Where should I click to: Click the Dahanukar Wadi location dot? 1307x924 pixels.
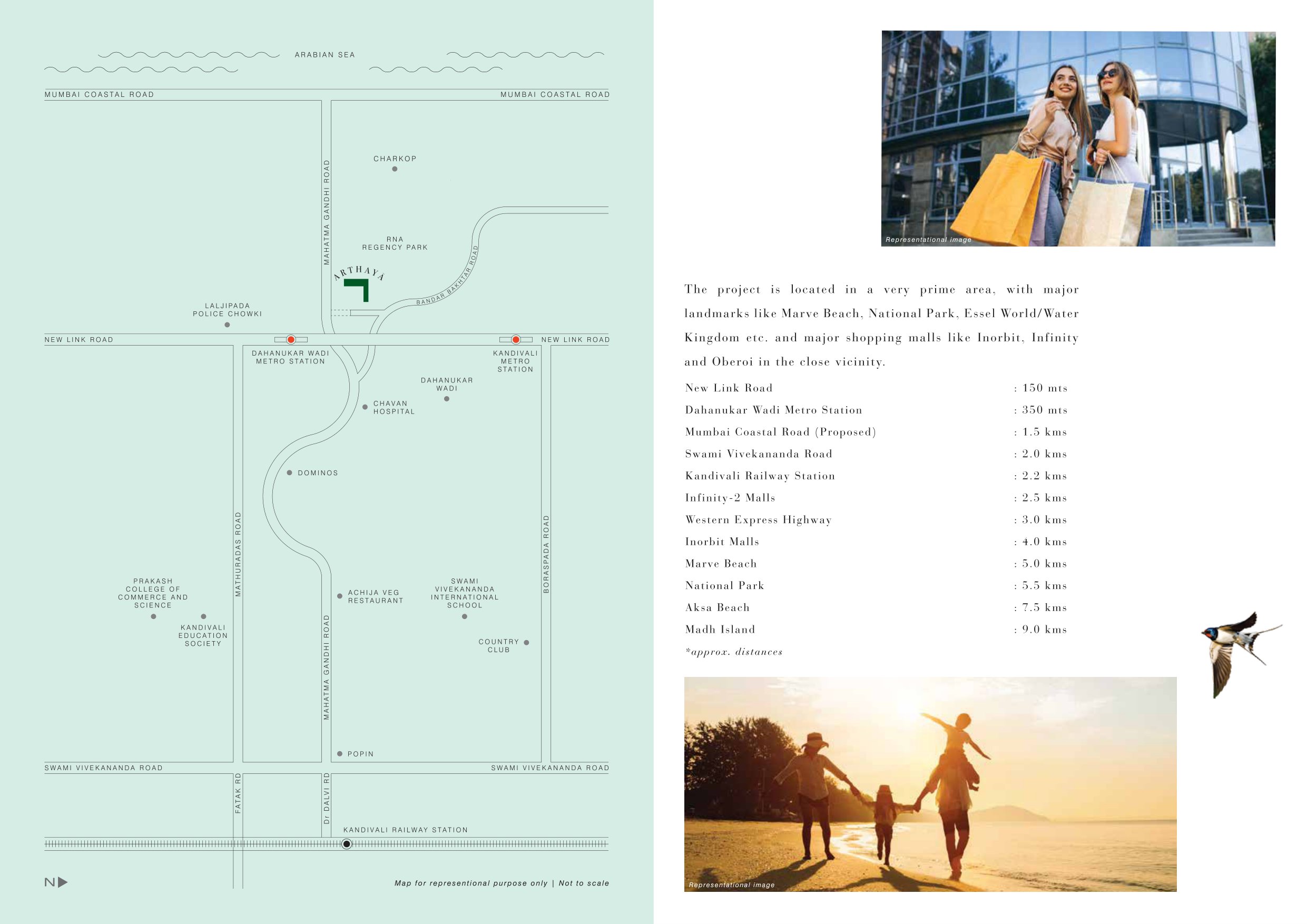coord(446,399)
